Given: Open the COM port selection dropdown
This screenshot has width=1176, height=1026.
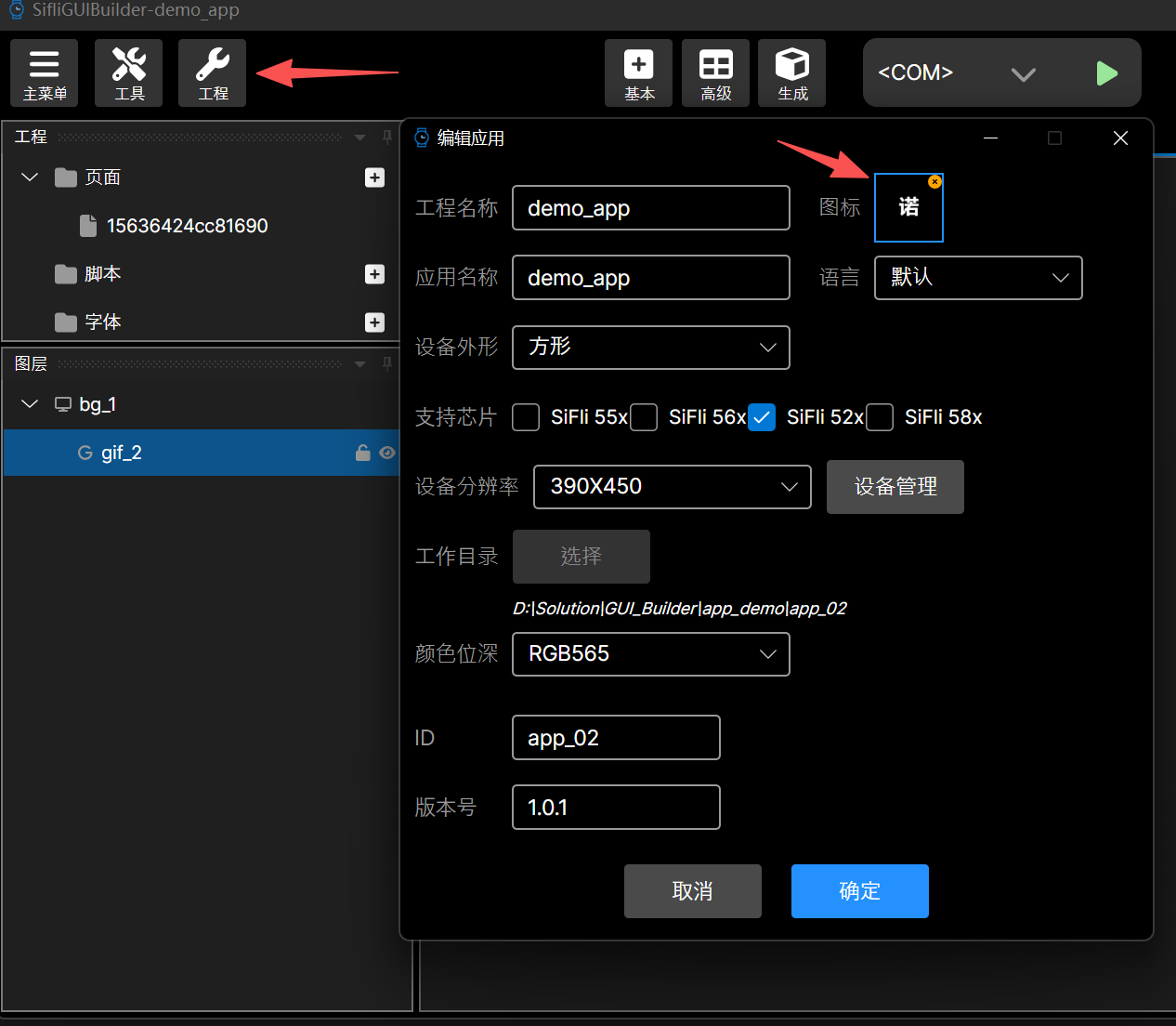Looking at the screenshot, I should point(1023,72).
